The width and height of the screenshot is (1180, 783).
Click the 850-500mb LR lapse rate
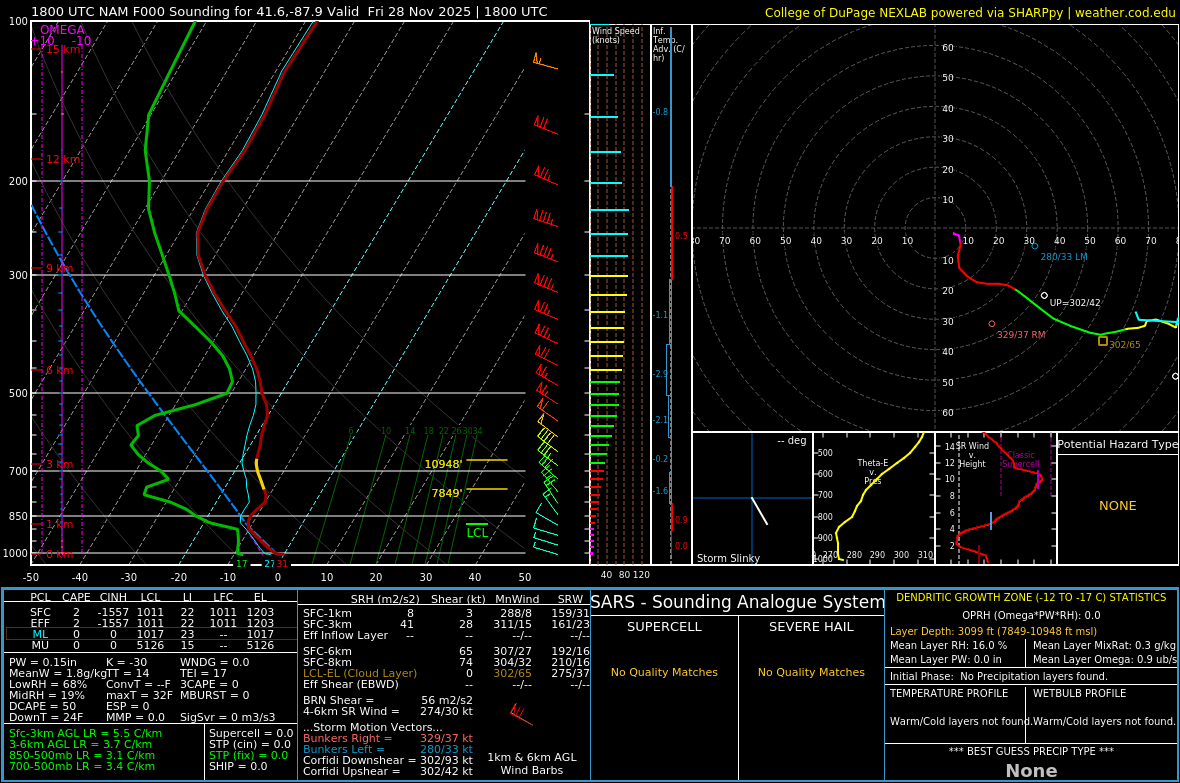82,755
